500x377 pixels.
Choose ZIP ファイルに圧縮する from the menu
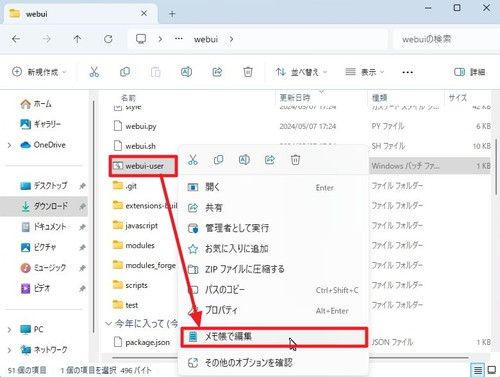(273, 269)
